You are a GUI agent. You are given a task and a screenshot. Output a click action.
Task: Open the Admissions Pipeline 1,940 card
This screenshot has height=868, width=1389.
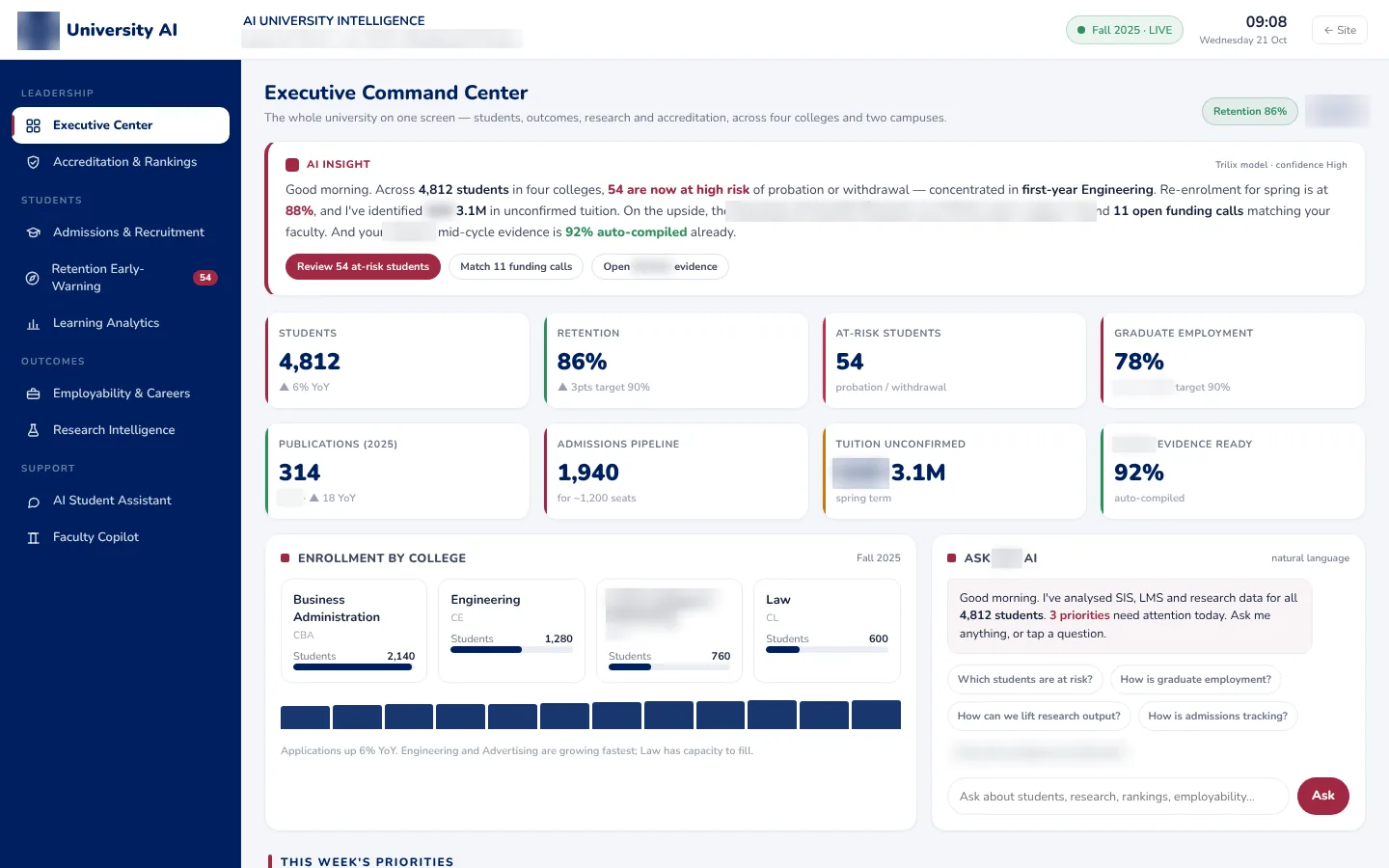[676, 471]
